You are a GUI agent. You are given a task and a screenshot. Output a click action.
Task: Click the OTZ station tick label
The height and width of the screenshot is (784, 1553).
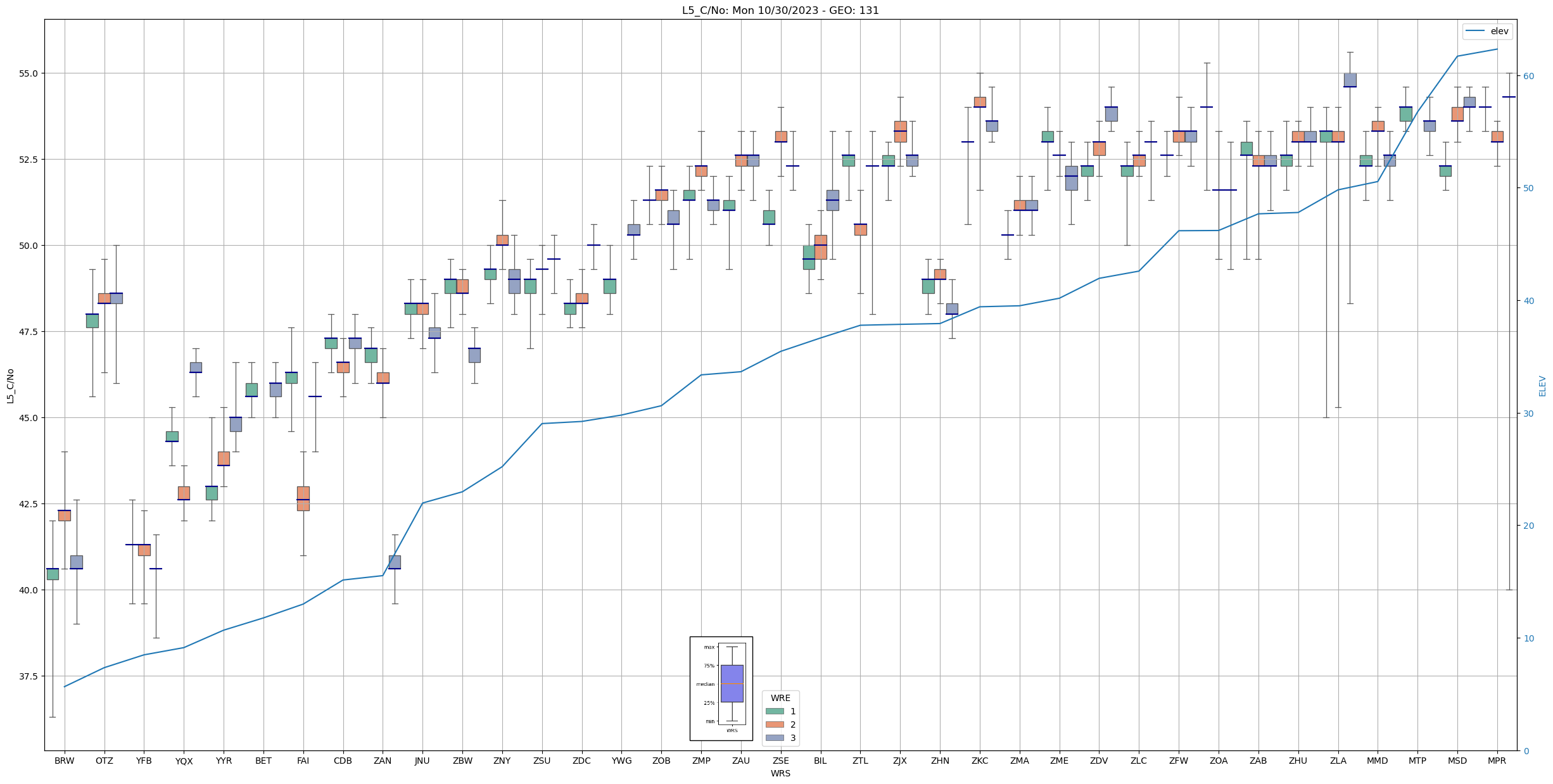coord(105,761)
